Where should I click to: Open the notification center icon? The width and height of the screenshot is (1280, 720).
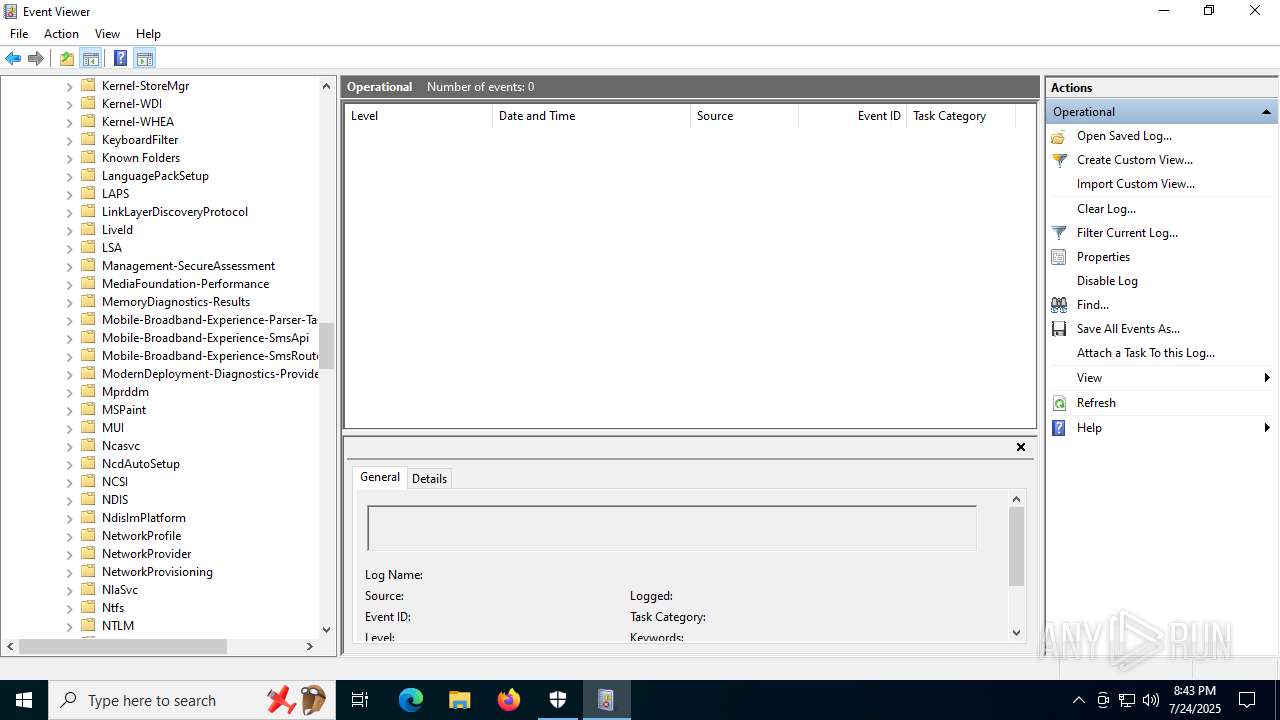pos(1247,700)
